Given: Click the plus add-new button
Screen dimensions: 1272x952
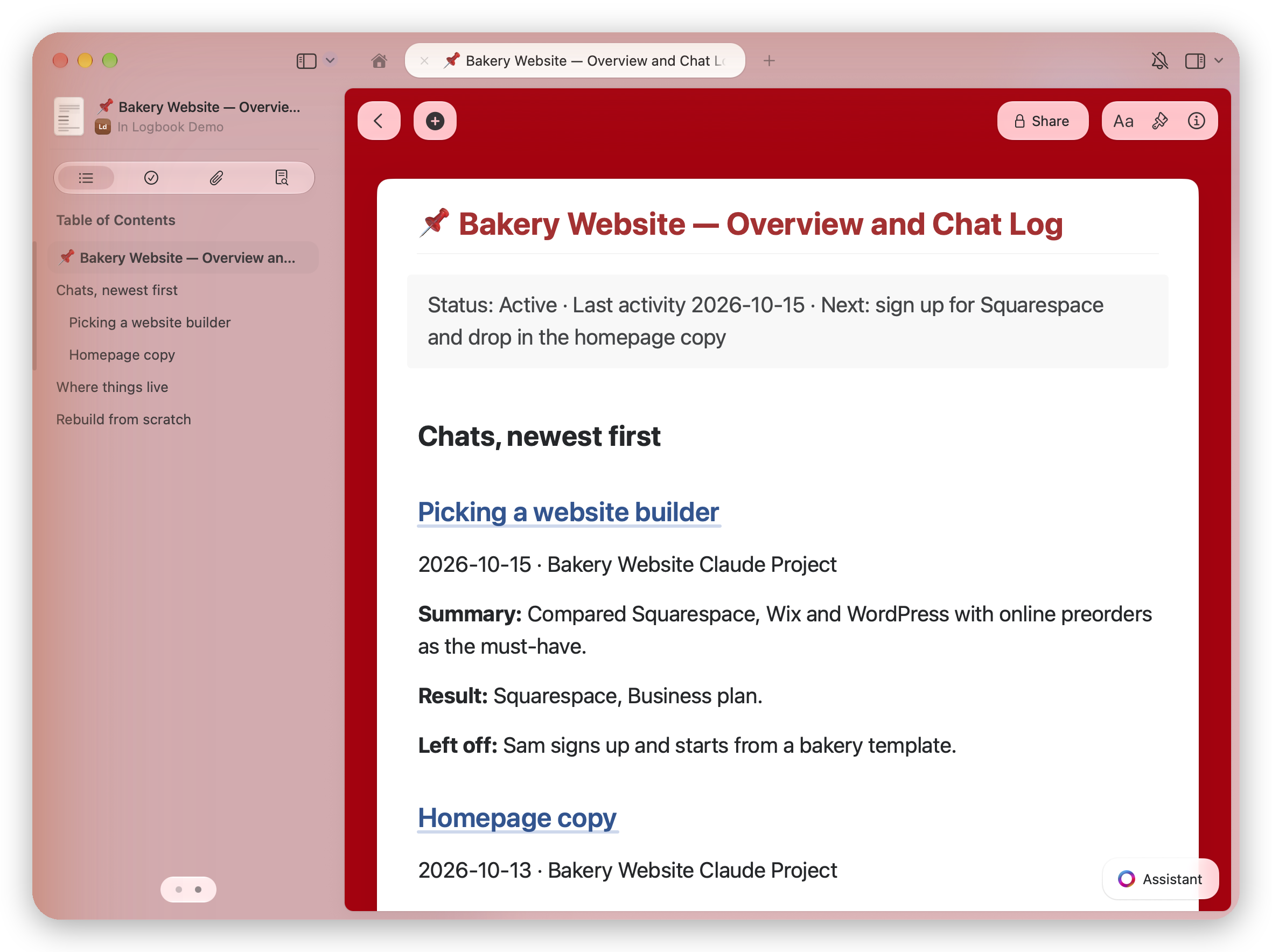Looking at the screenshot, I should [435, 121].
